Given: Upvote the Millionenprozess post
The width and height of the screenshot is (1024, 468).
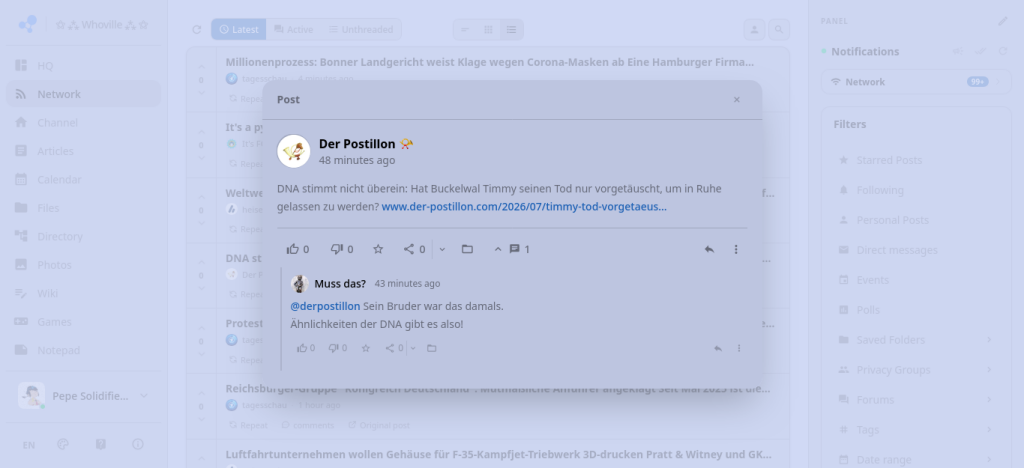Looking at the screenshot, I should 201,67.
